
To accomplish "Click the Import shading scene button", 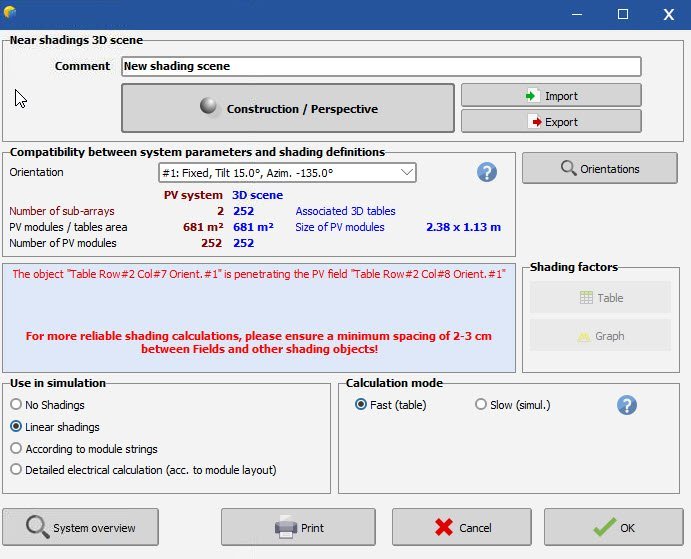I will [x=550, y=96].
